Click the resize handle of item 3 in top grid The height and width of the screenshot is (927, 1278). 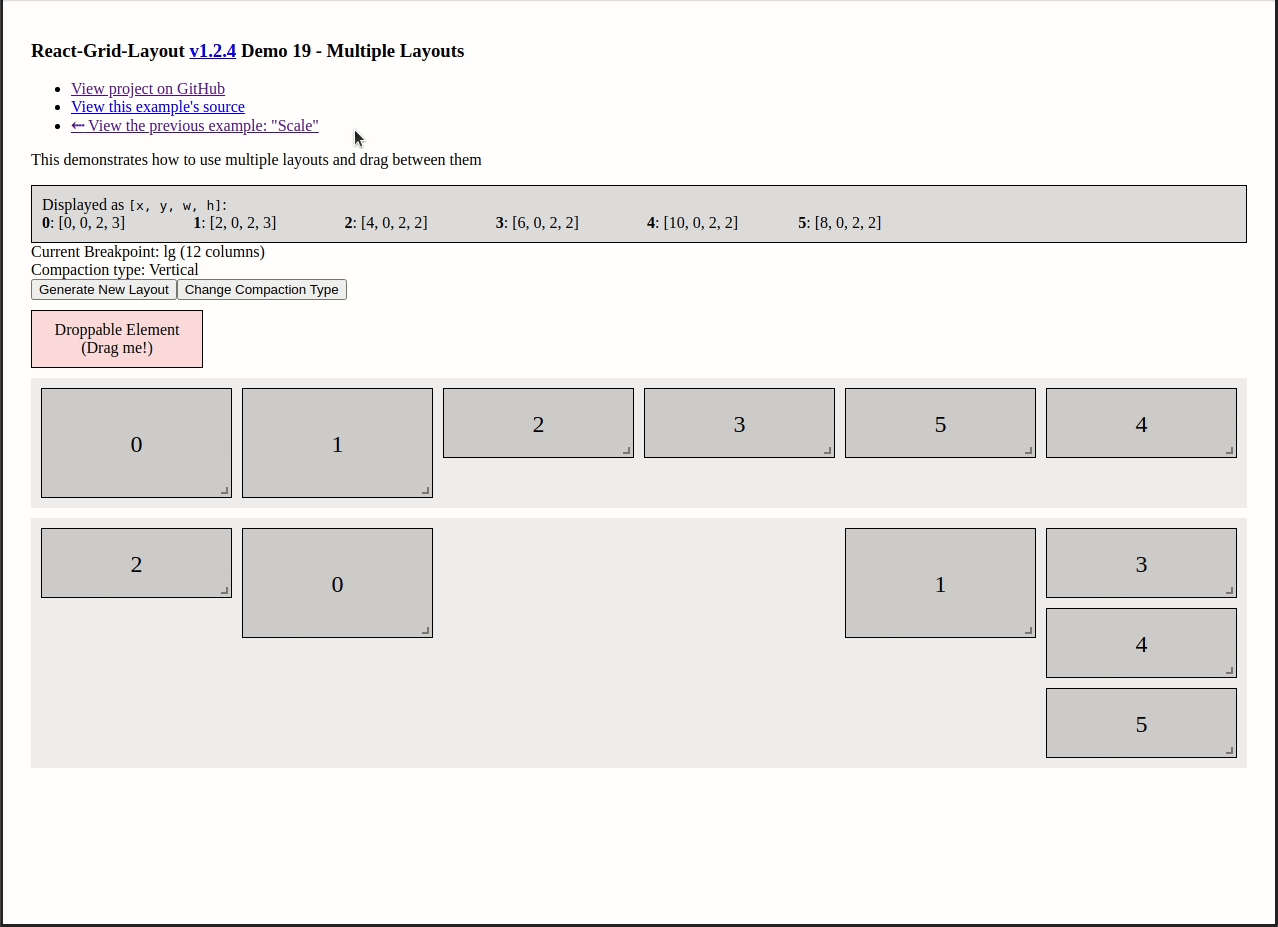[827, 450]
